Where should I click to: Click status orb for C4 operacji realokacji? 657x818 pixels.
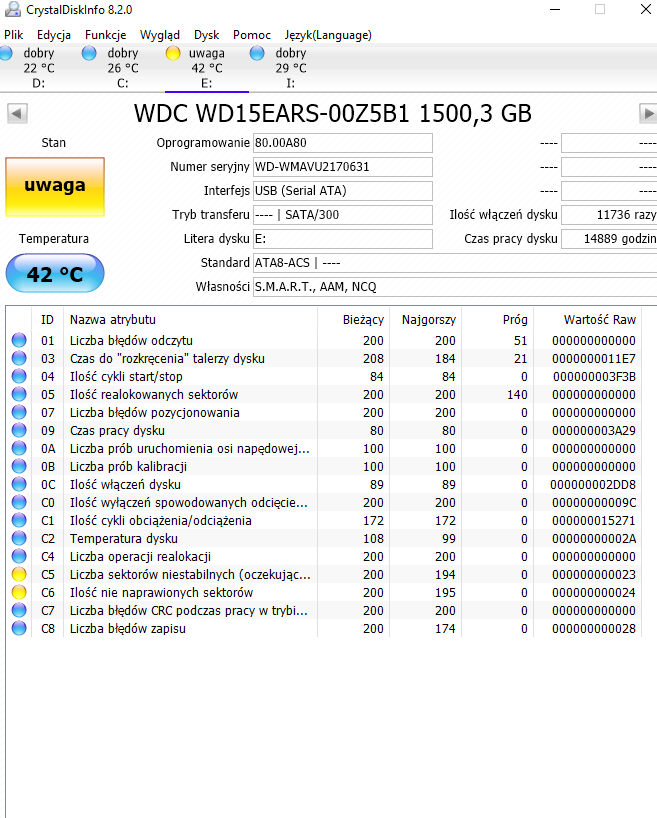(19, 556)
